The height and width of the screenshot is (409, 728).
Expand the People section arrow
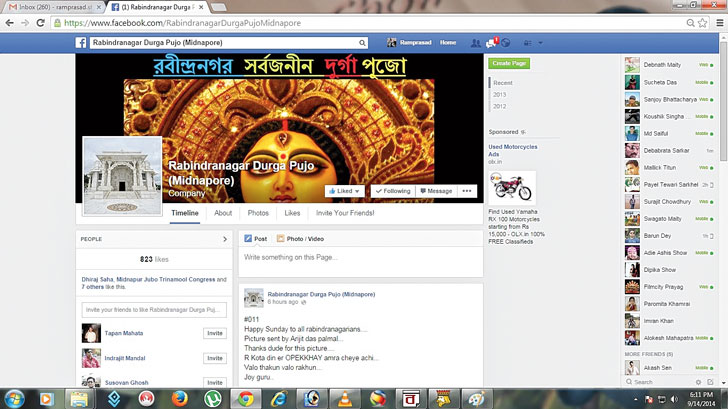coord(224,240)
